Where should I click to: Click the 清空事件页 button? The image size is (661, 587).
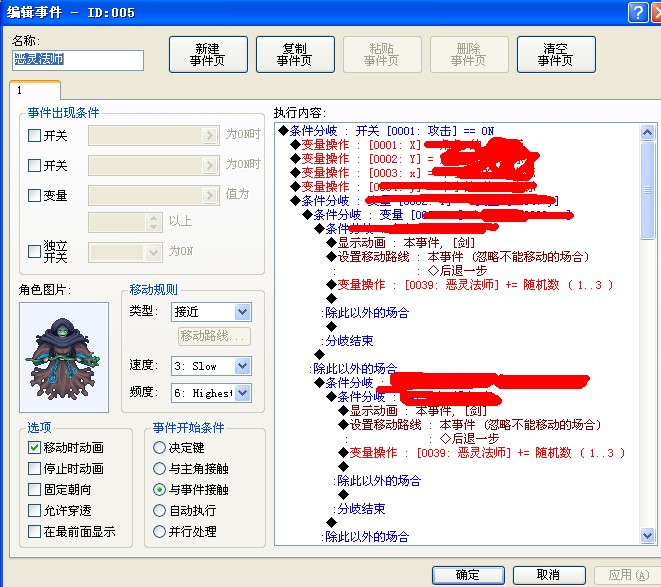[x=556, y=54]
